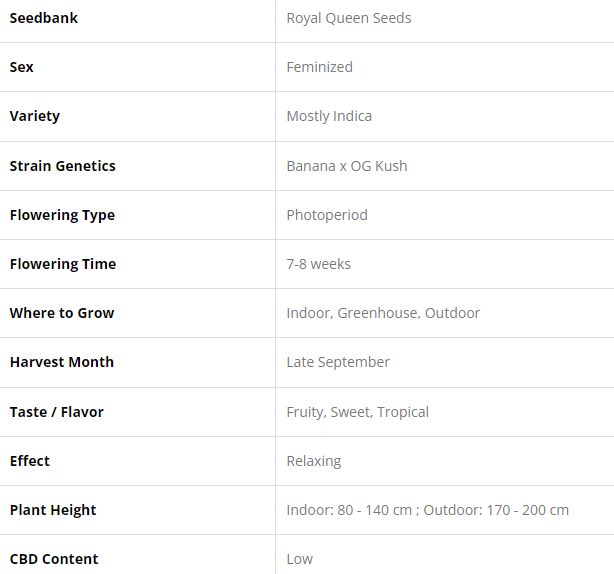Click the 7-8 weeks flowering time value
The width and height of the screenshot is (614, 574).
318,264
